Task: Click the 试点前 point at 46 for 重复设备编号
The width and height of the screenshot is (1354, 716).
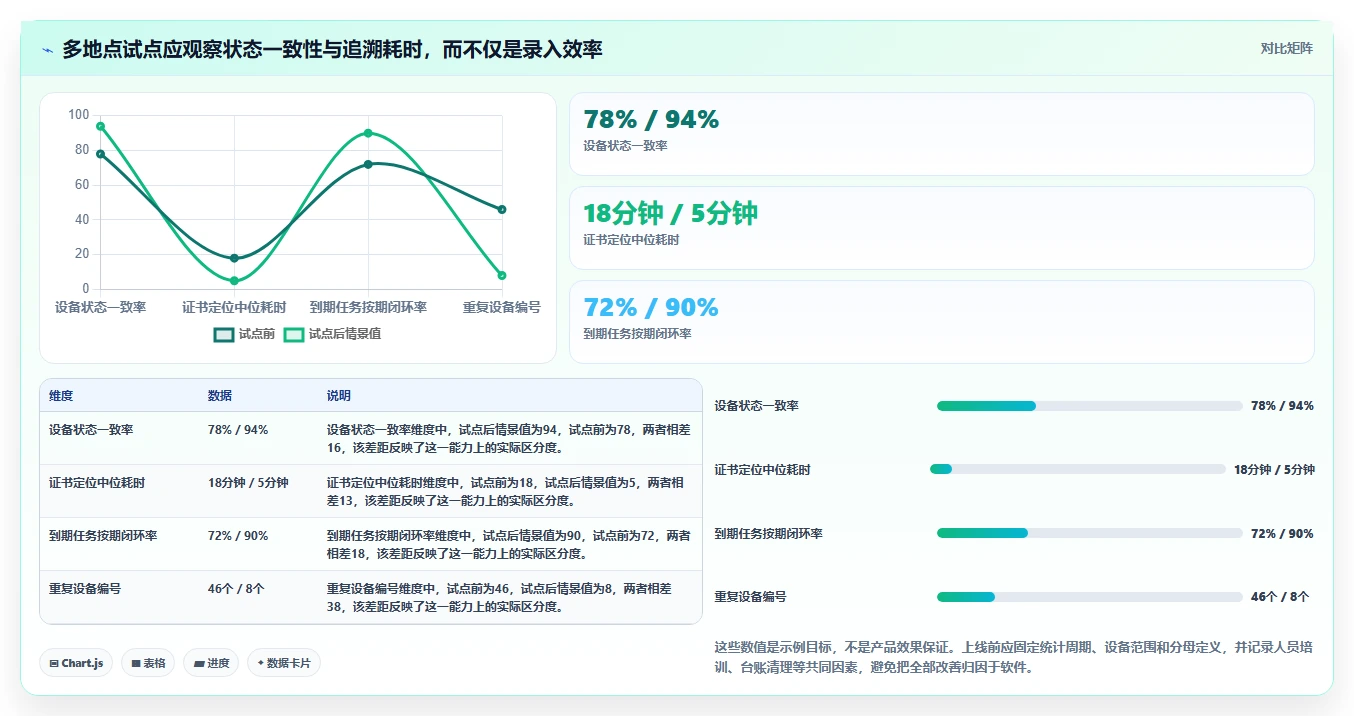Action: point(502,209)
